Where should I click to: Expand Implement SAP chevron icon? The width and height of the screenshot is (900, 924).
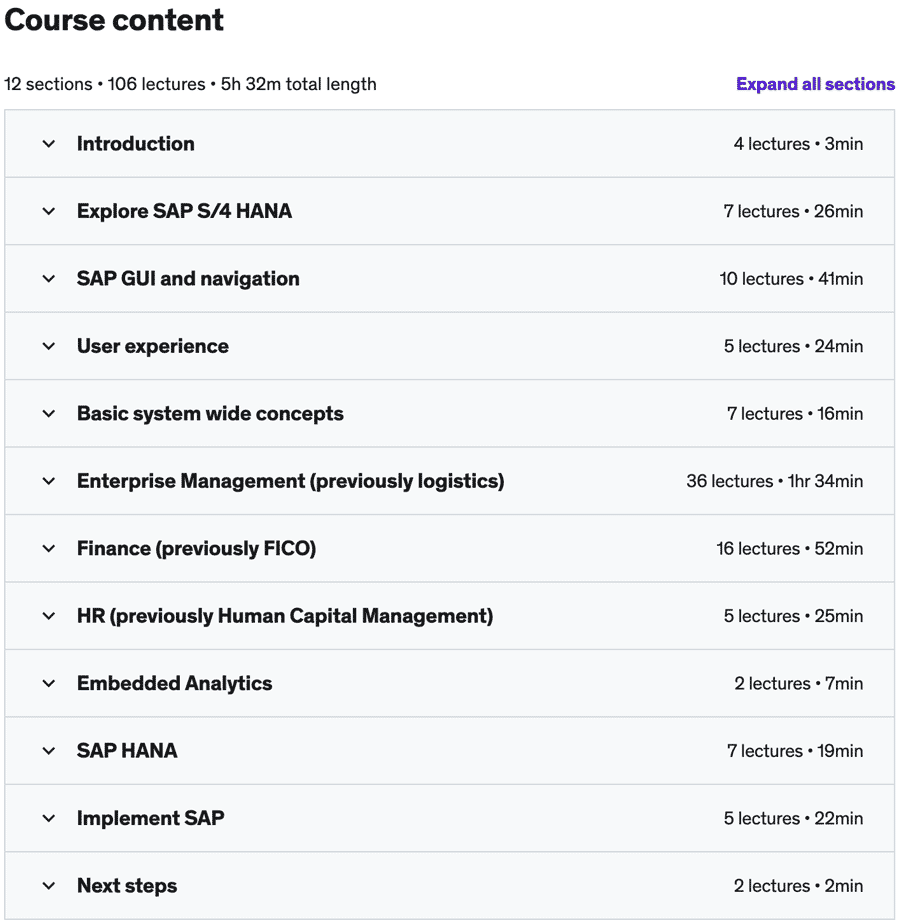tap(49, 819)
